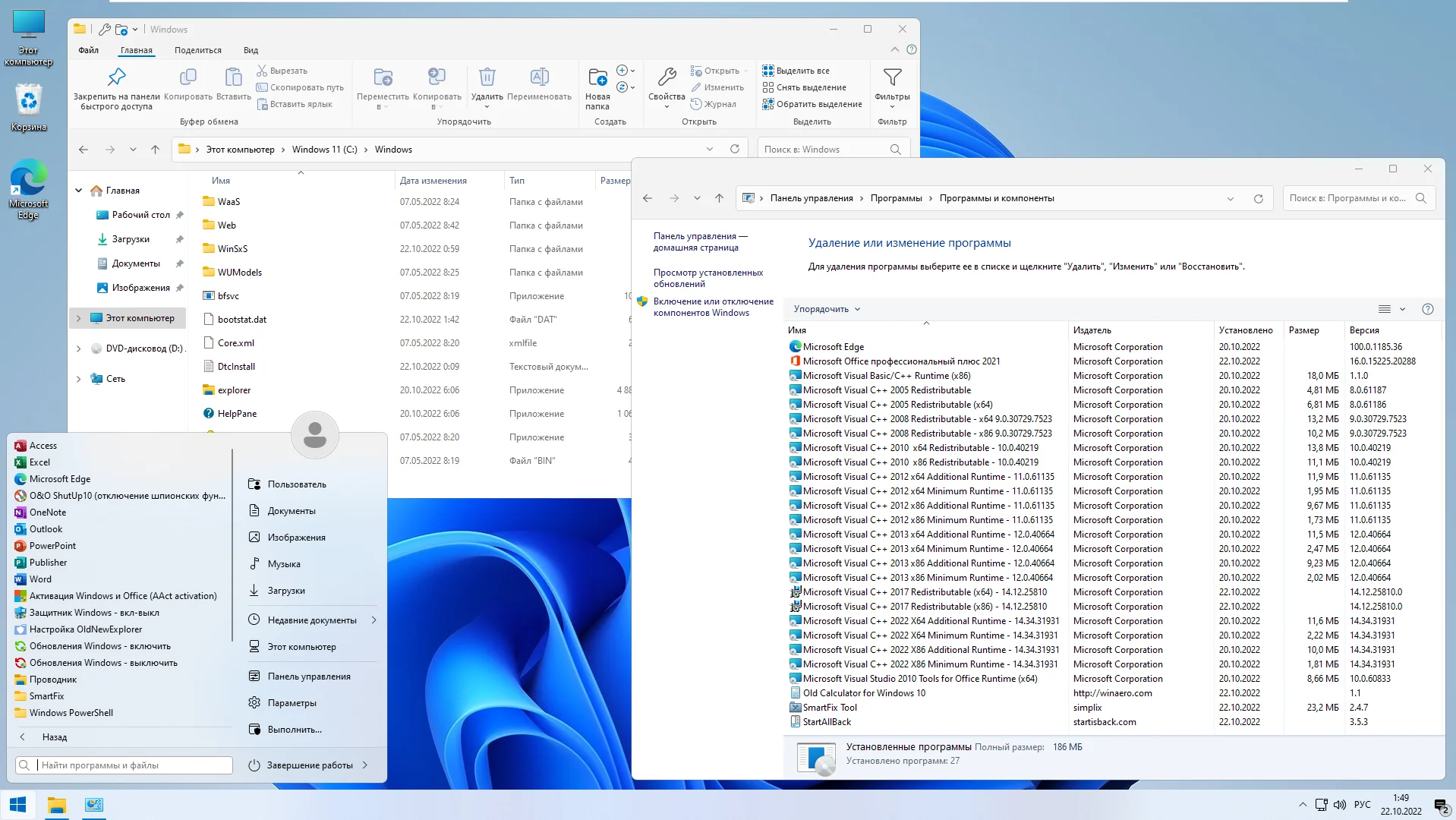Image resolution: width=1456 pixels, height=820 pixels.
Task: Open the help icon in Programs window
Action: [x=1427, y=309]
